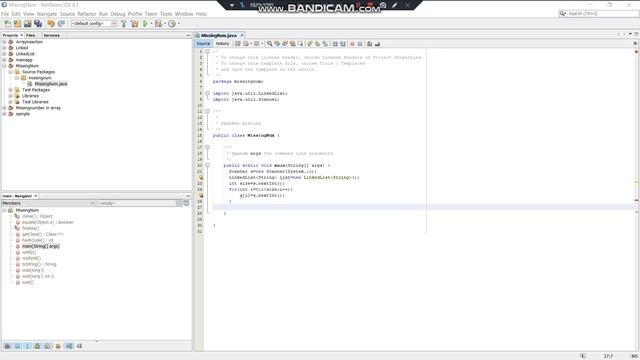Click the Stop Macro Recording icon
Image resolution: width=640 pixels, height=360 pixels.
coord(360,44)
